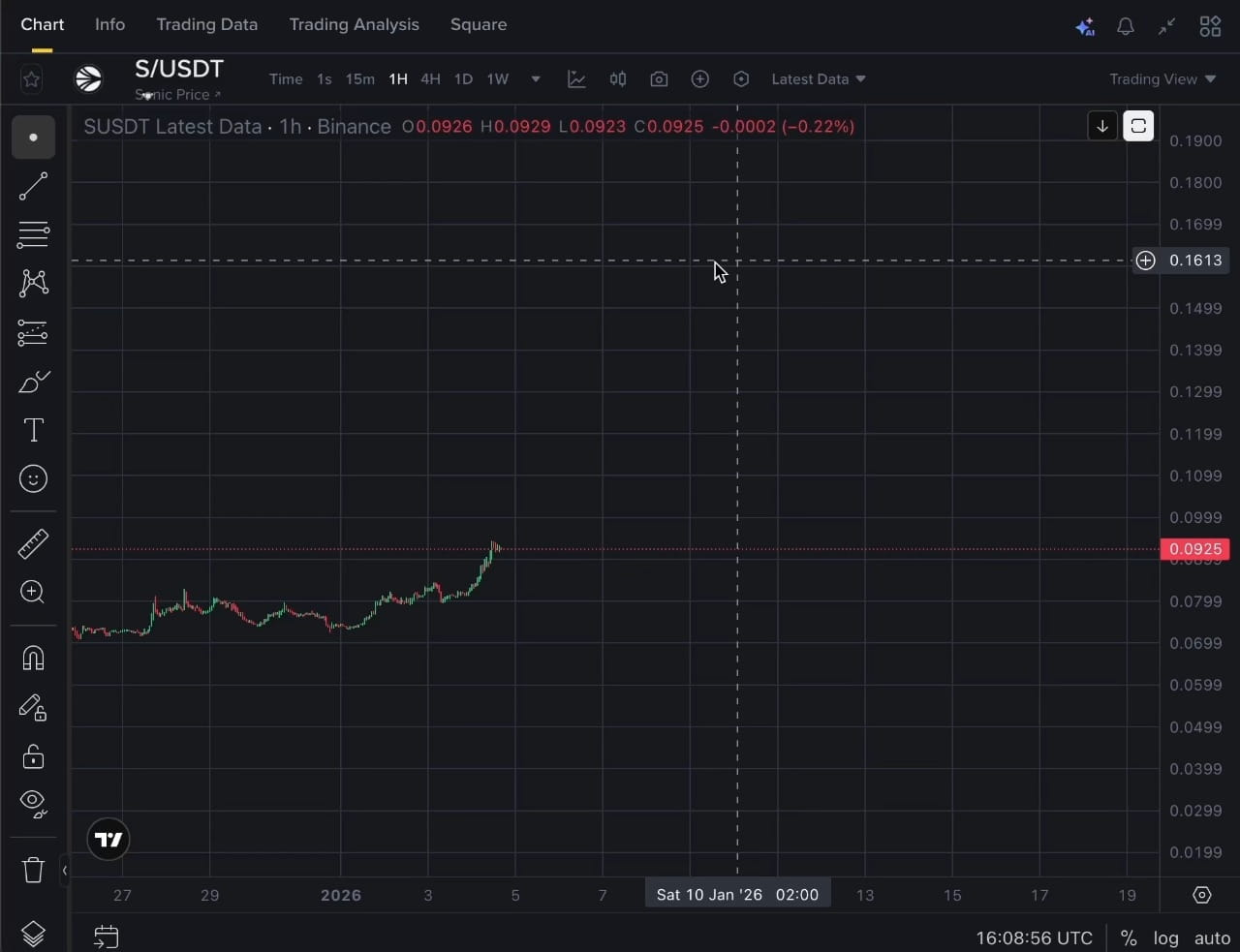Switch to the Trading Analysis tab
Image resolution: width=1240 pixels, height=952 pixels.
354,24
